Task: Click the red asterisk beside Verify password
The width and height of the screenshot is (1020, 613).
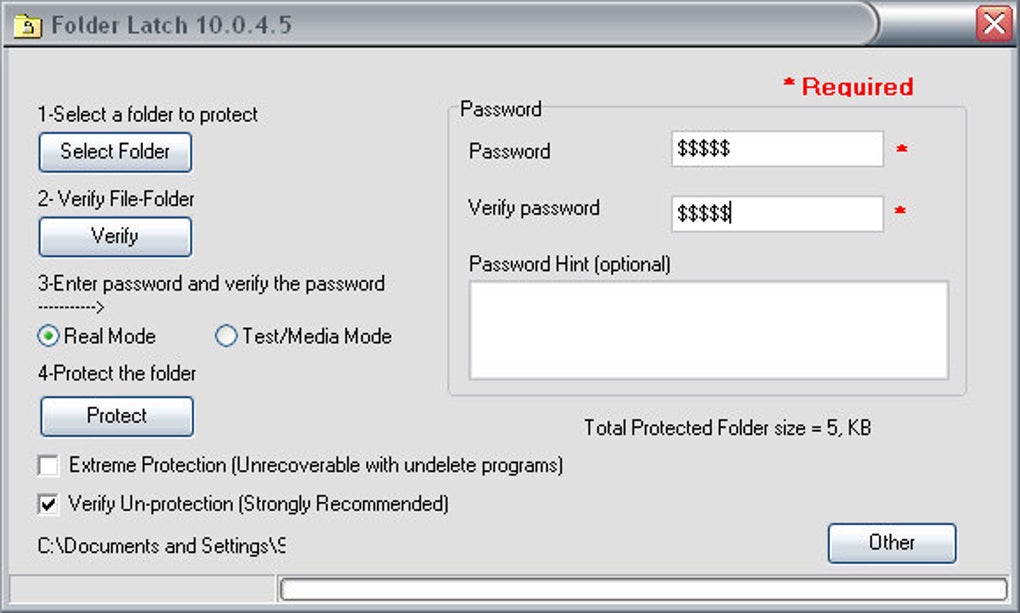Action: 901,213
